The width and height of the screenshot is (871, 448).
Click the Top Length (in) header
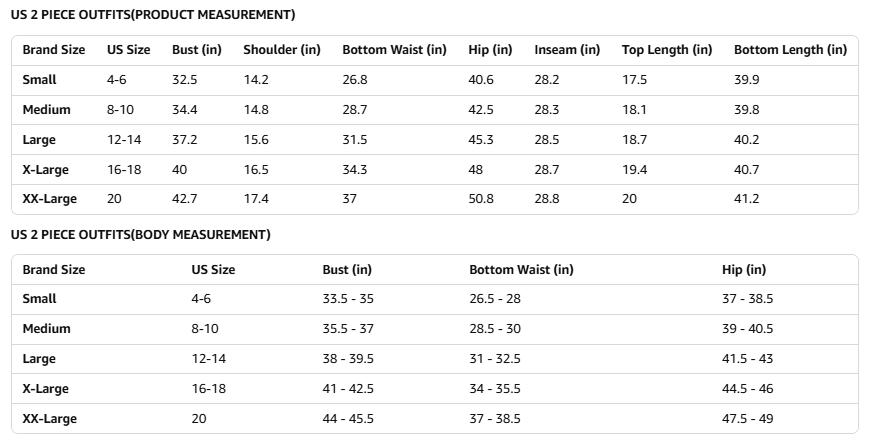pos(667,50)
